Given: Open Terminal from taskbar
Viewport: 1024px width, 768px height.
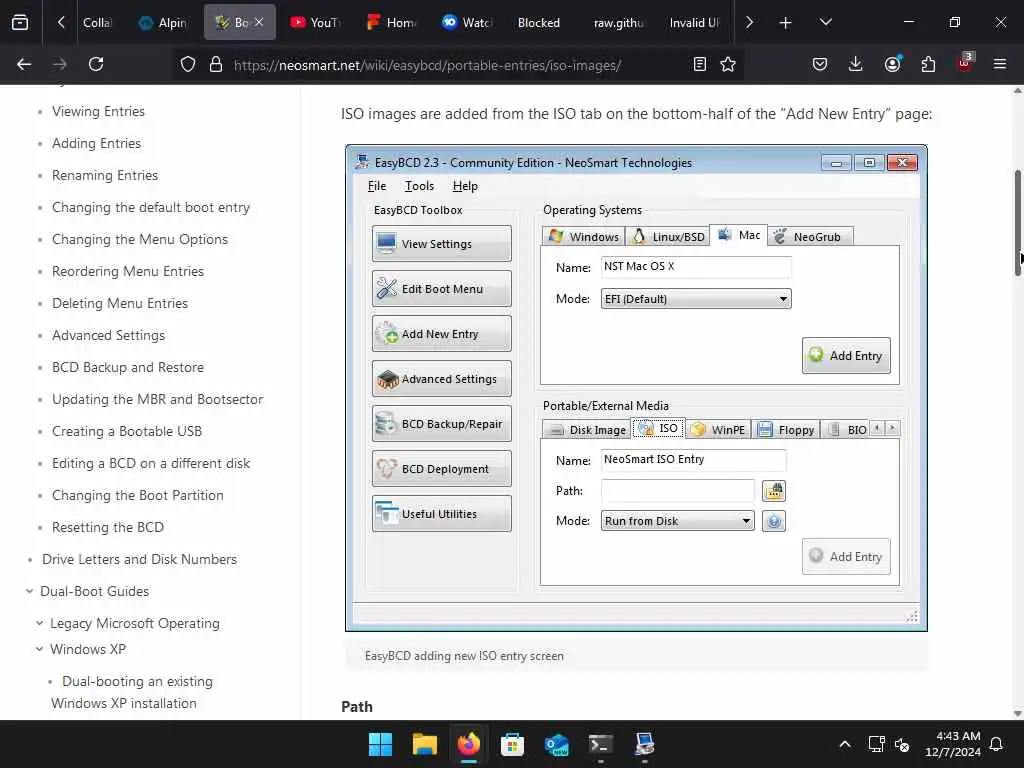Looking at the screenshot, I should [600, 744].
